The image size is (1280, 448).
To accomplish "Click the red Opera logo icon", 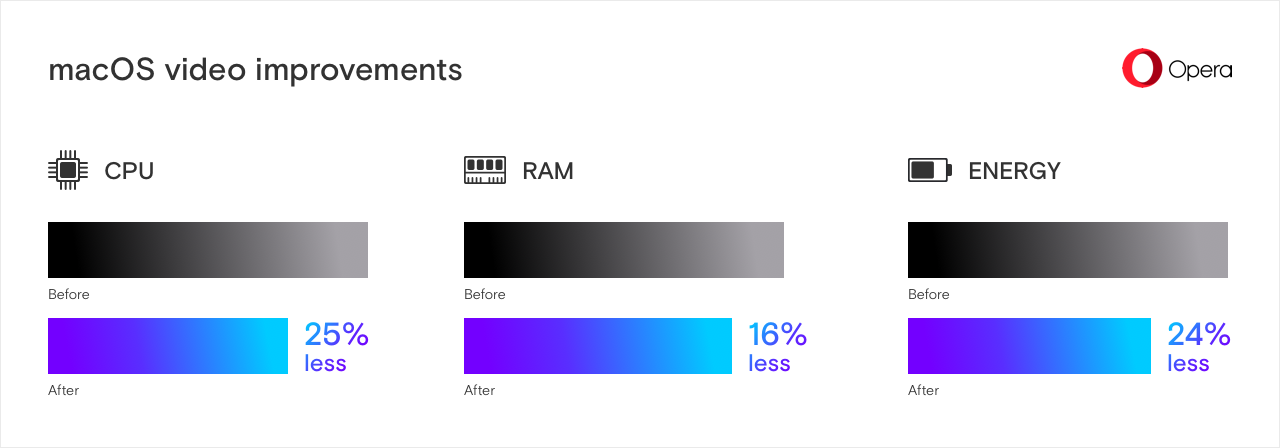I will click(x=1141, y=69).
